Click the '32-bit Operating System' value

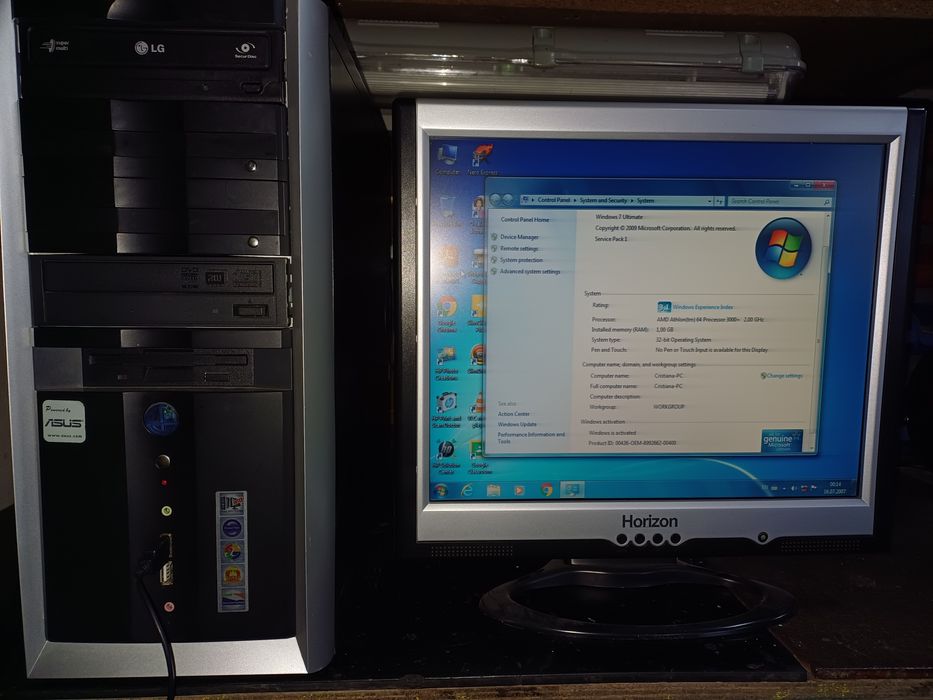[683, 340]
